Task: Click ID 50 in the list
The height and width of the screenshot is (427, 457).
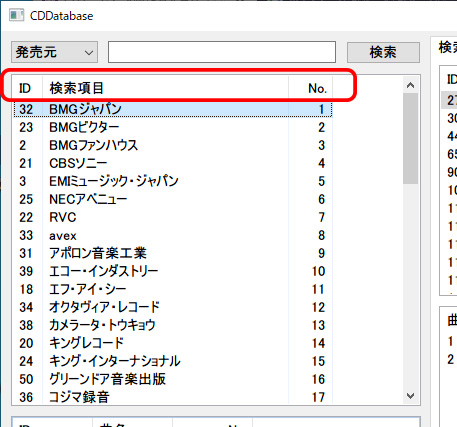Action: pos(26,379)
